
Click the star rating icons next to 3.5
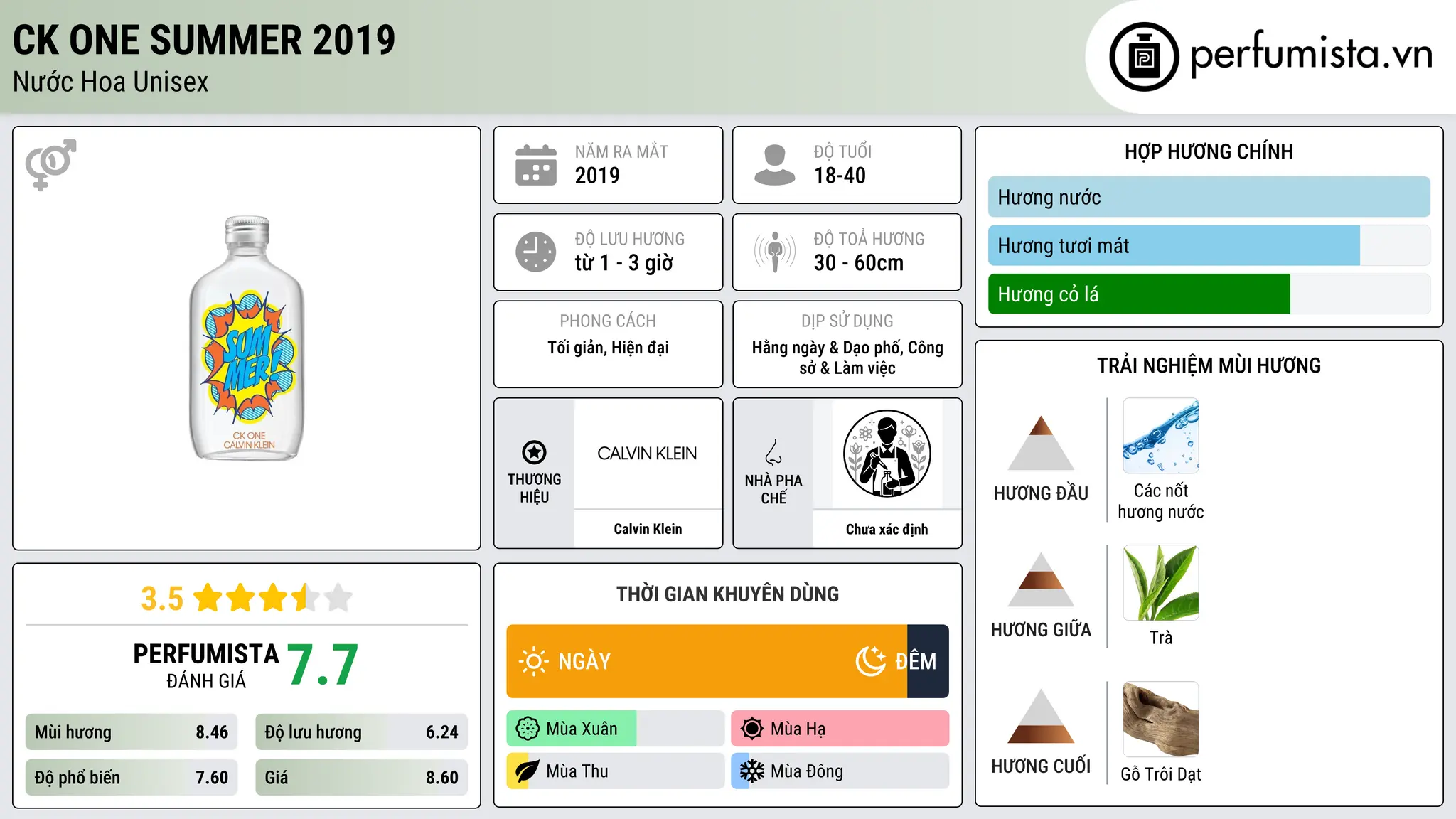[x=273, y=598]
